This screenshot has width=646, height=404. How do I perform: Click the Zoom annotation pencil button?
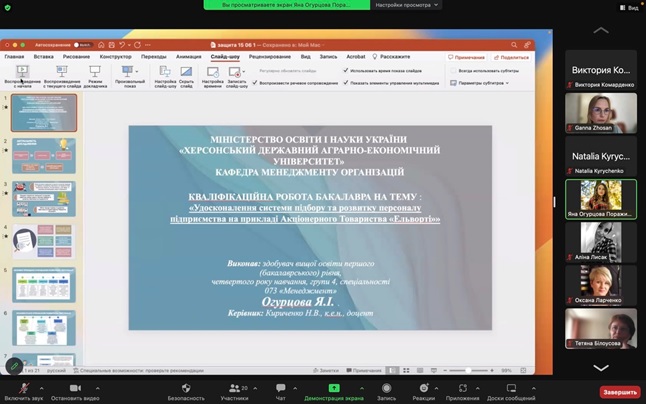click(x=14, y=366)
